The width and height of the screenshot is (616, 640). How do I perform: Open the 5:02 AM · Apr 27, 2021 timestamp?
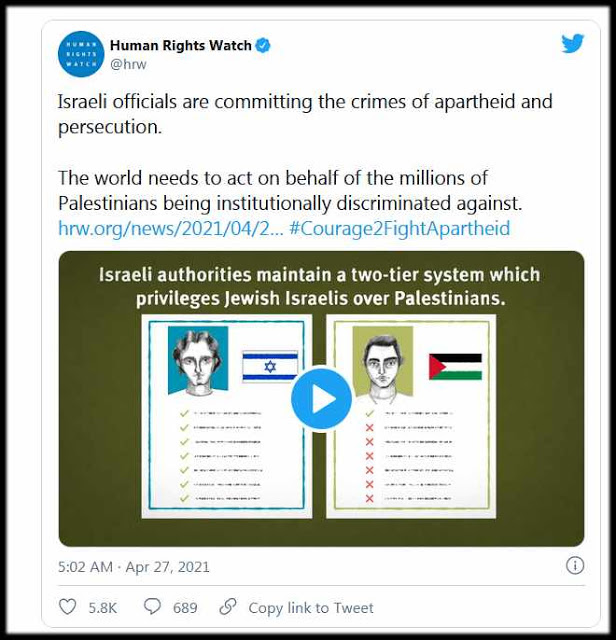(133, 567)
